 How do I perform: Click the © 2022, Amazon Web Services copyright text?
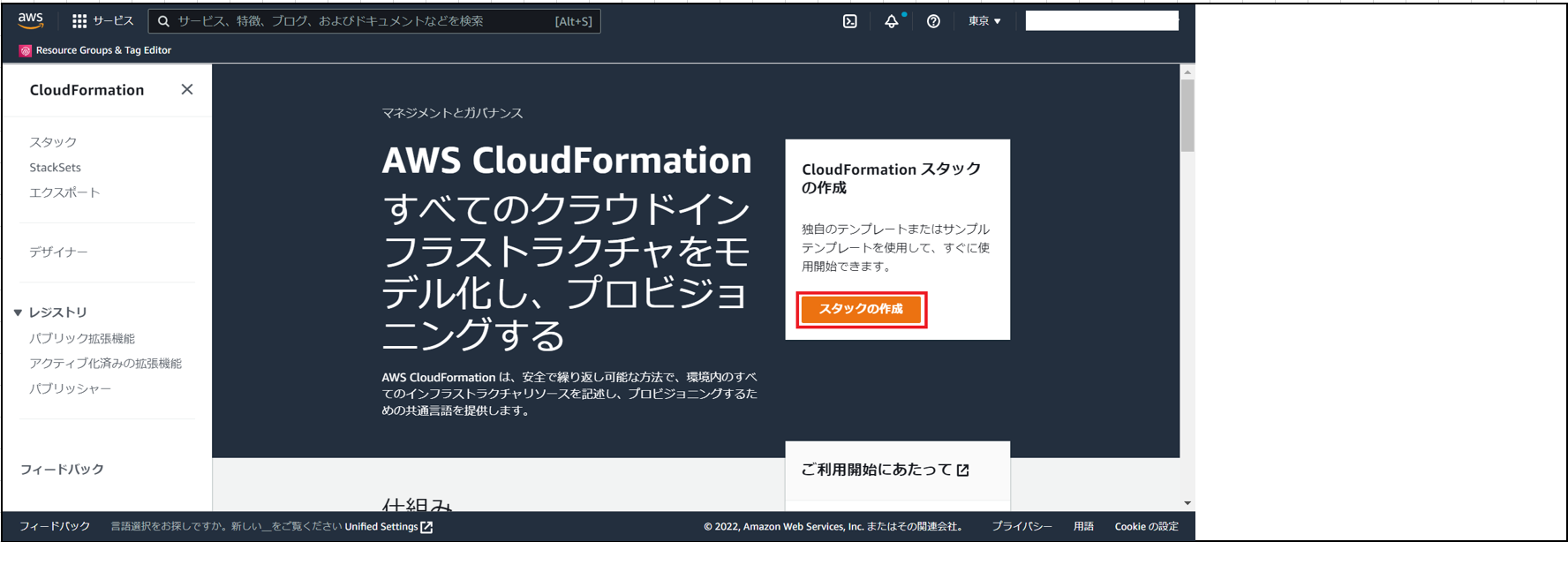pos(833,527)
